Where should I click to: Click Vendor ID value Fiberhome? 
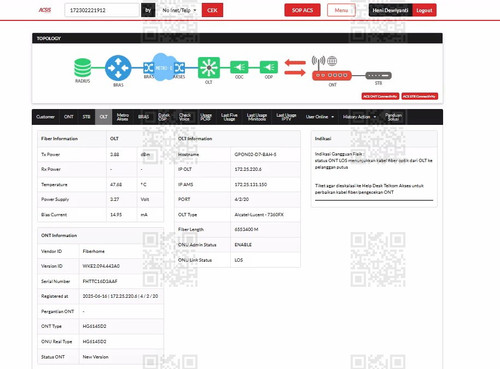[94, 251]
